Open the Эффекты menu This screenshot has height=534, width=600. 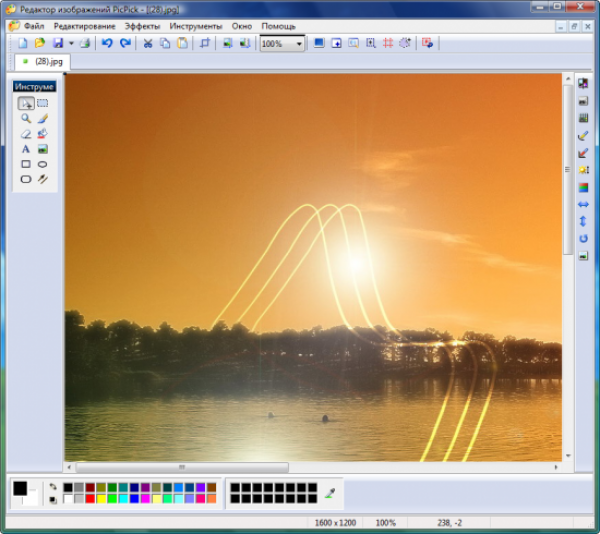point(142,26)
